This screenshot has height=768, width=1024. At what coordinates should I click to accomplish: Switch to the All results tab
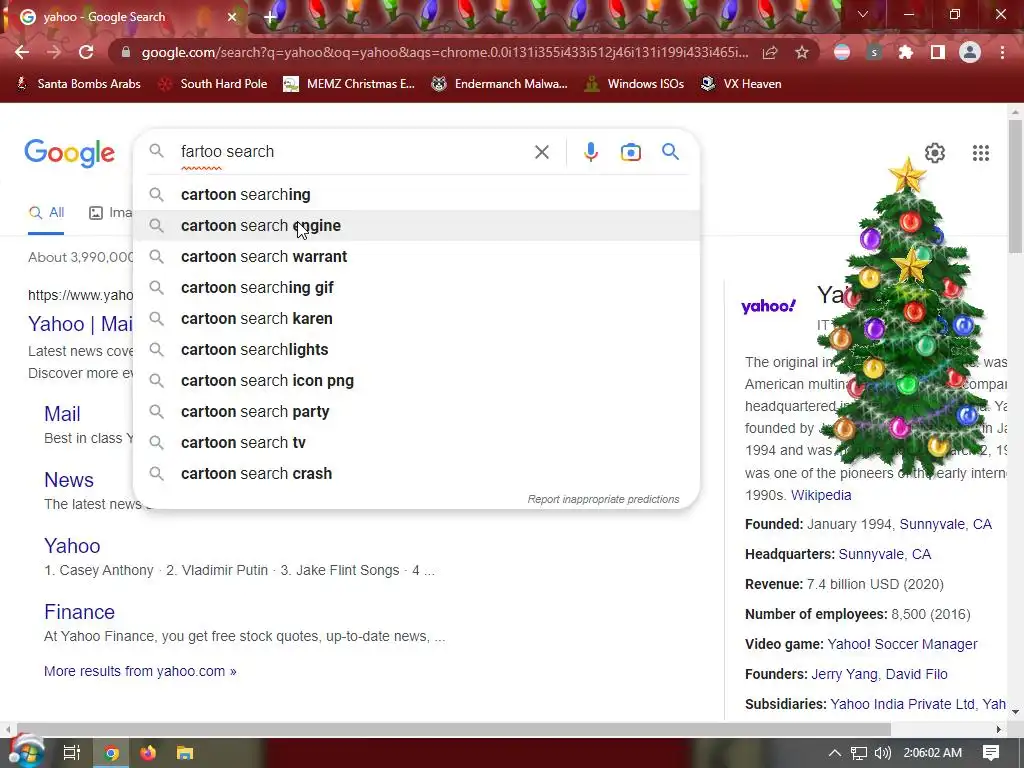point(46,213)
